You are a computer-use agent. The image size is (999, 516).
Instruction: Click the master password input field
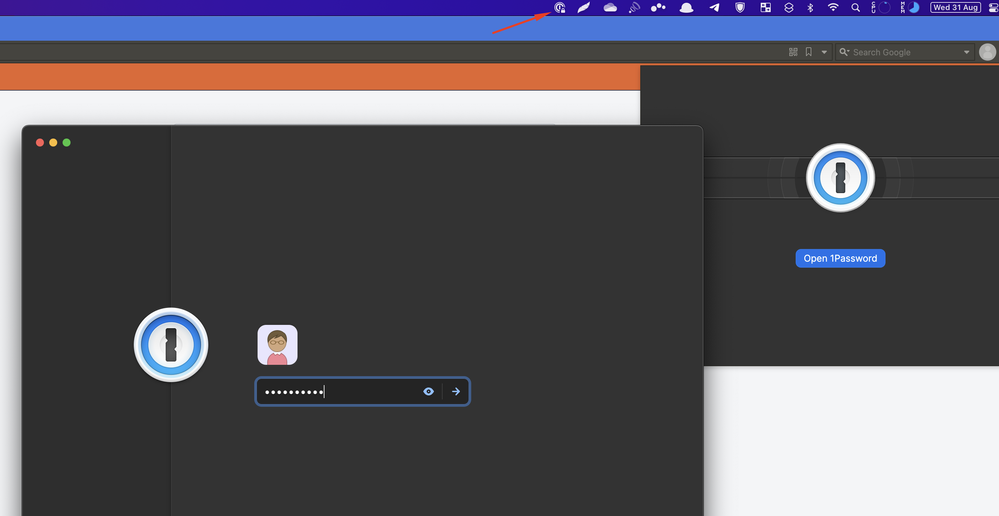pyautogui.click(x=340, y=392)
